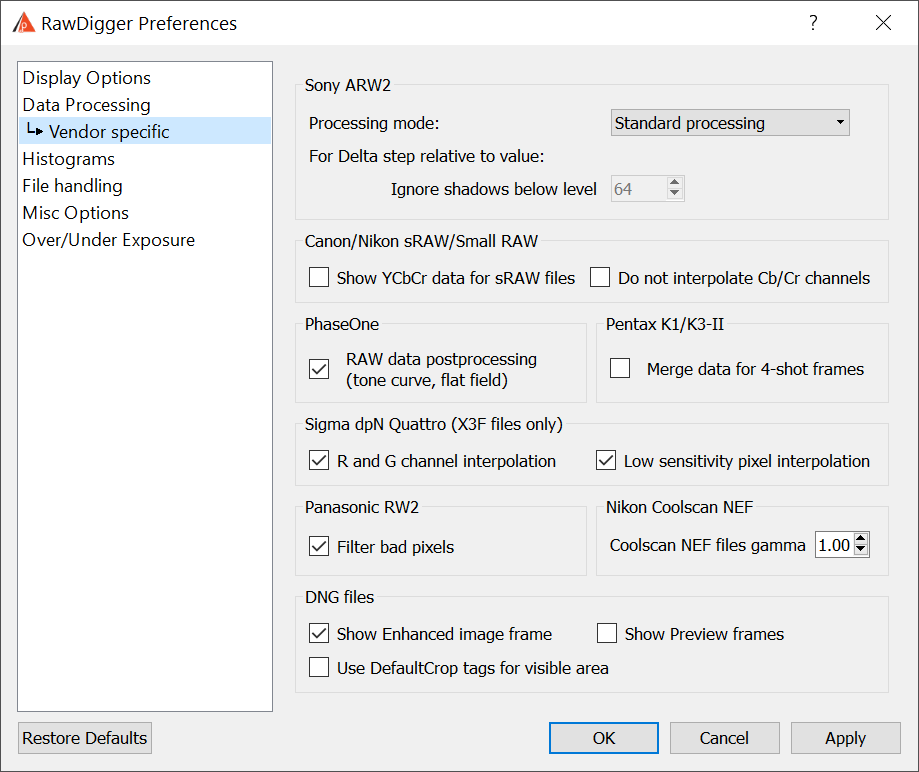Screen dimensions: 919x772
Task: Open the Processing mode dropdown
Action: click(730, 123)
